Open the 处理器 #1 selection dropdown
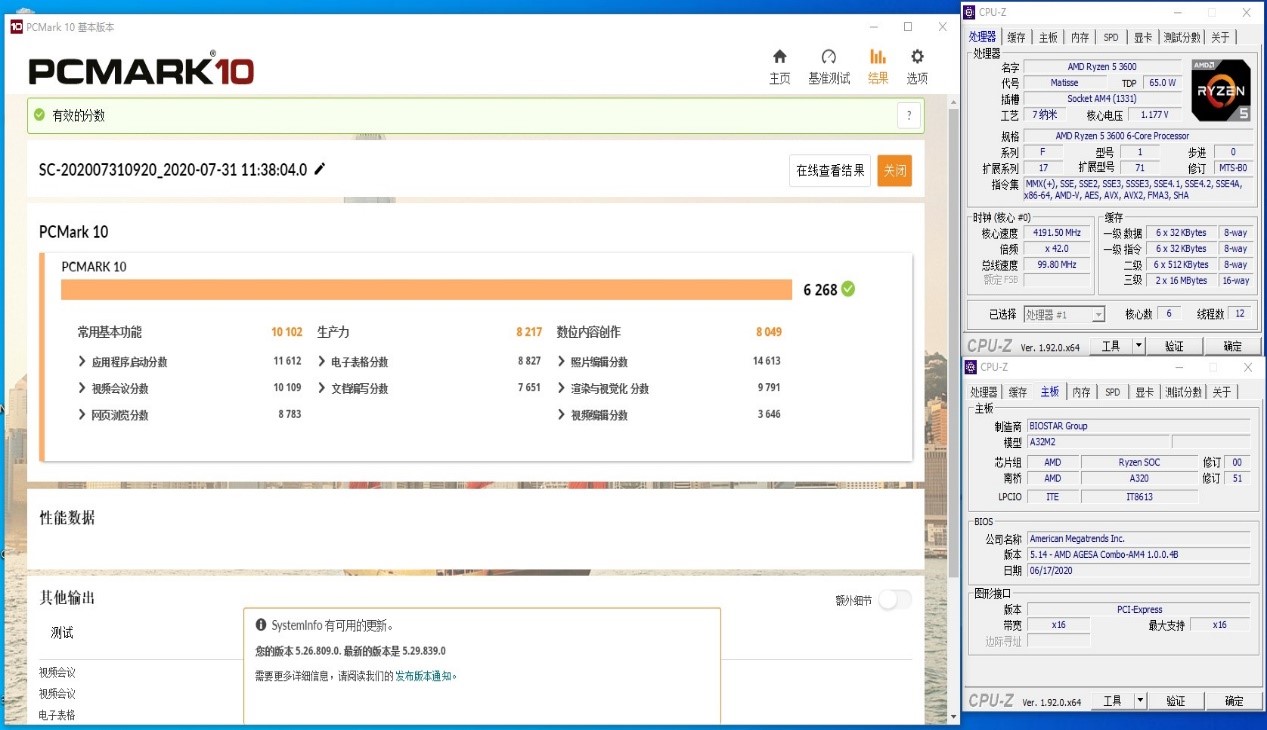 pos(1063,314)
